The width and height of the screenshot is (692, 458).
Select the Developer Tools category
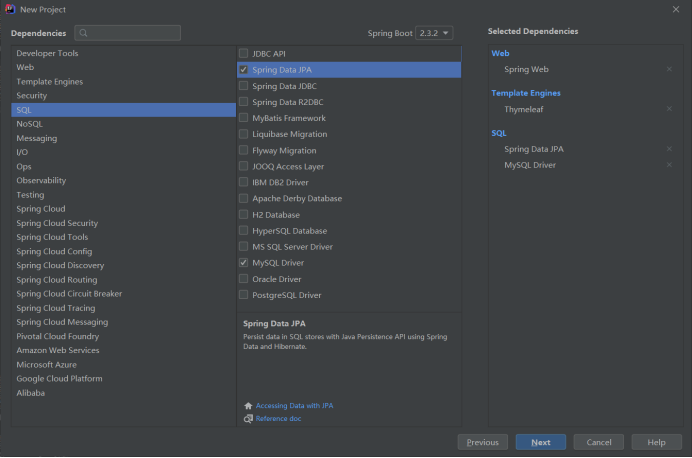click(x=124, y=53)
